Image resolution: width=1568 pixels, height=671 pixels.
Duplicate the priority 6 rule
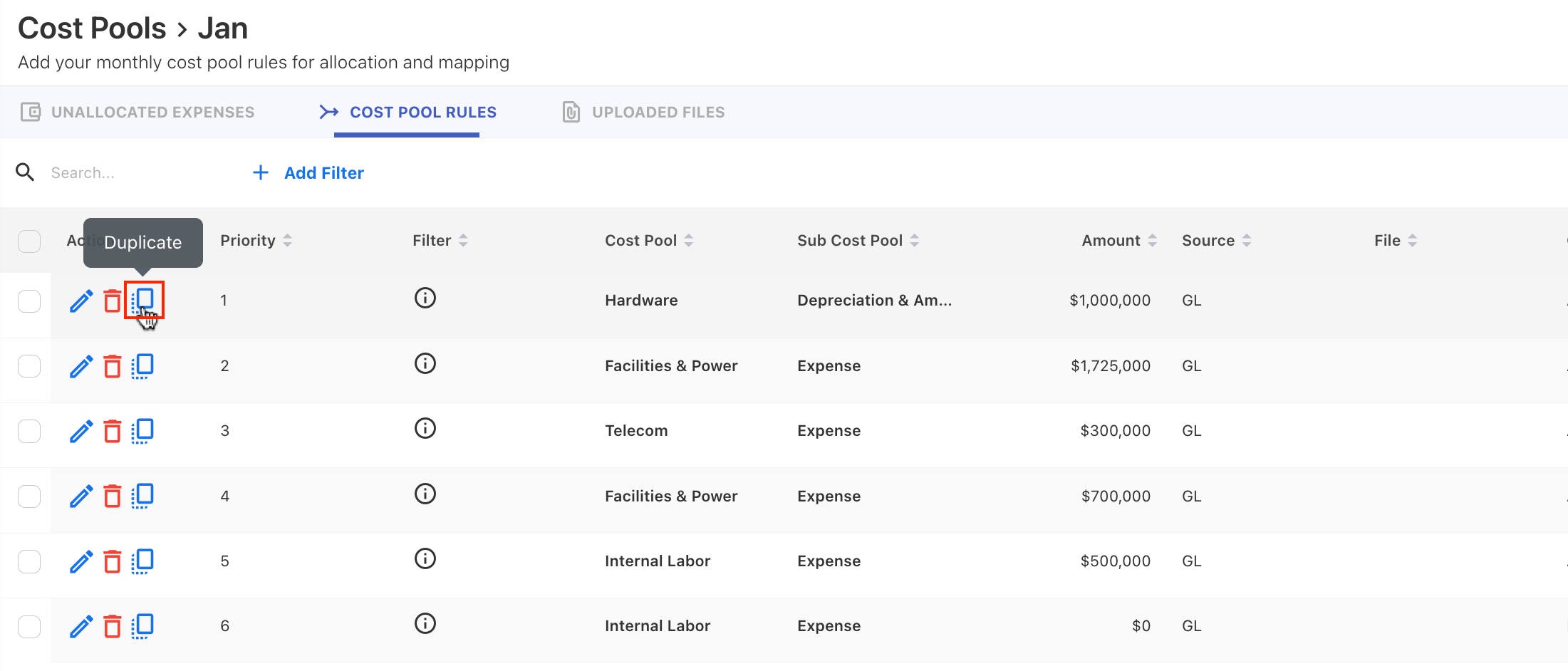click(143, 626)
